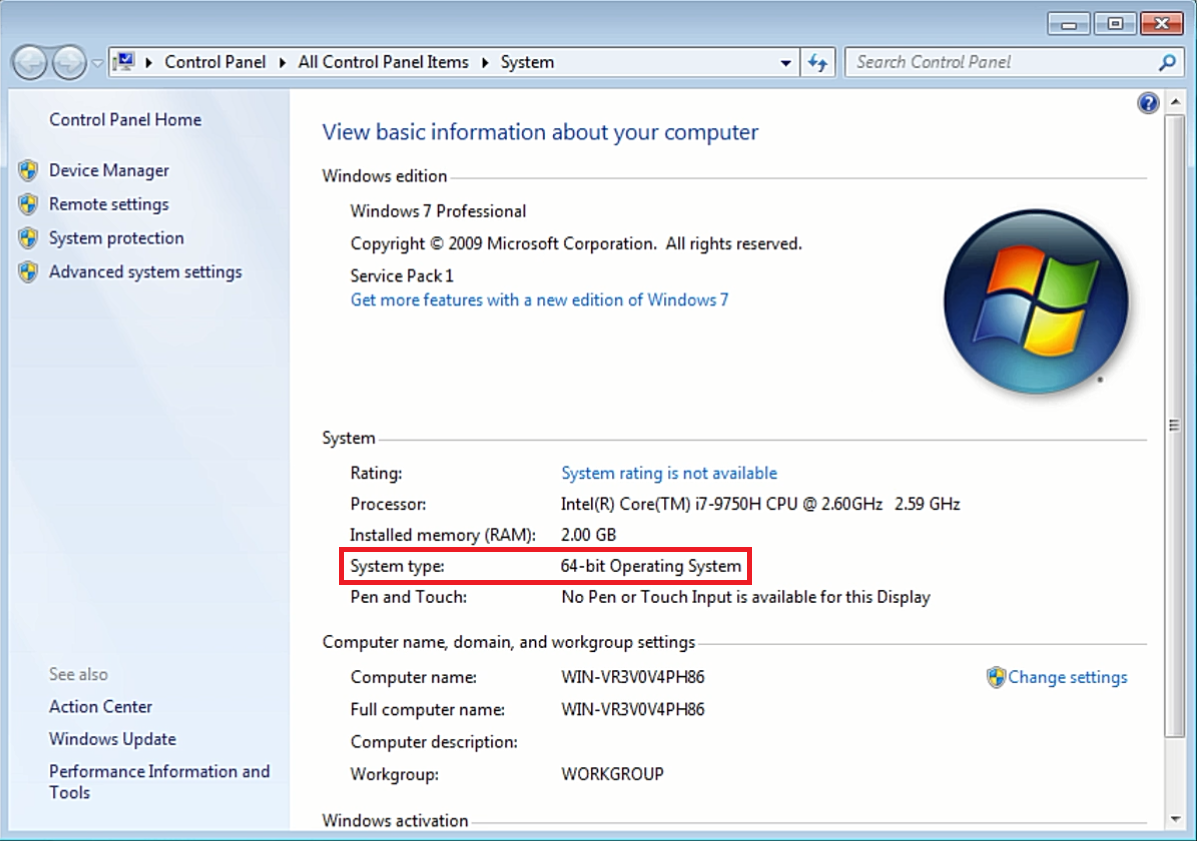The height and width of the screenshot is (841, 1197).
Task: Click the search magnifier icon
Action: [1167, 63]
